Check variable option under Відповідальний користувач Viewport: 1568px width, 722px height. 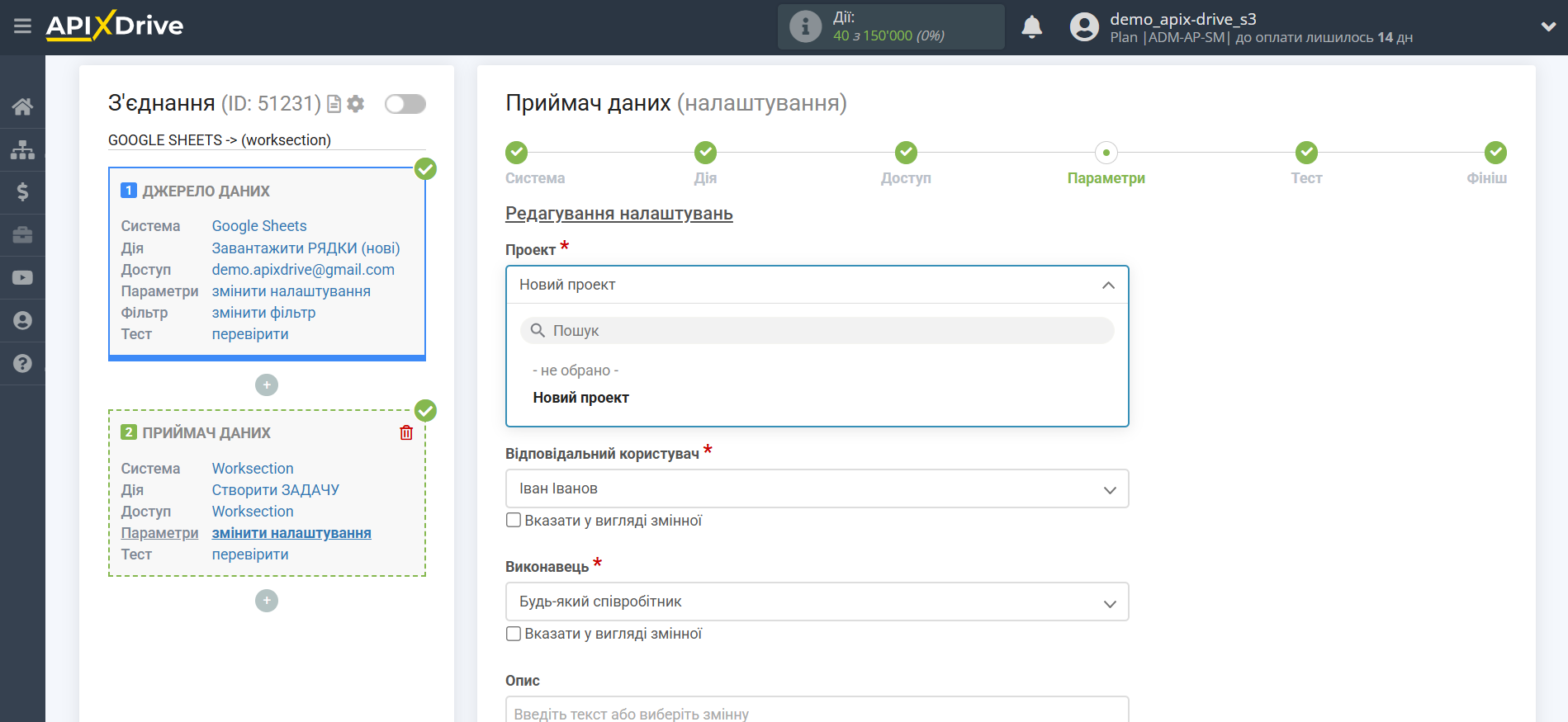coord(514,520)
